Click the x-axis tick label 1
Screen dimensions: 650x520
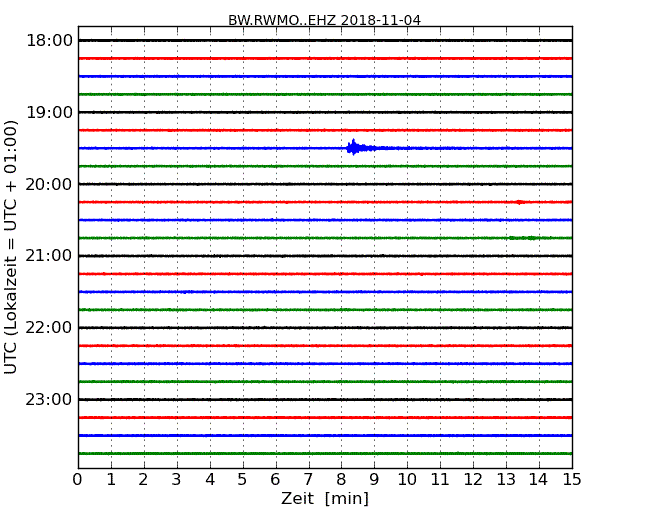click(x=111, y=480)
